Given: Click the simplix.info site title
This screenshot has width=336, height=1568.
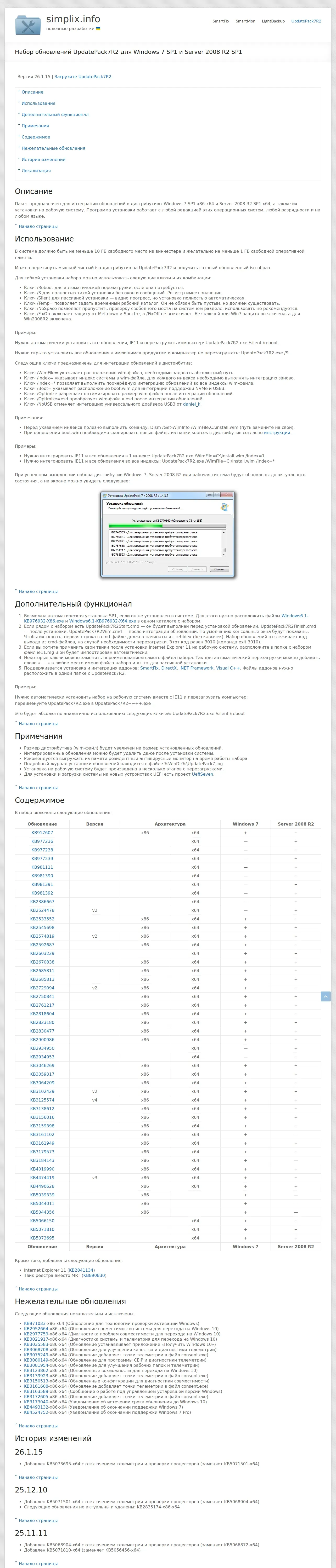Looking at the screenshot, I should [73, 20].
